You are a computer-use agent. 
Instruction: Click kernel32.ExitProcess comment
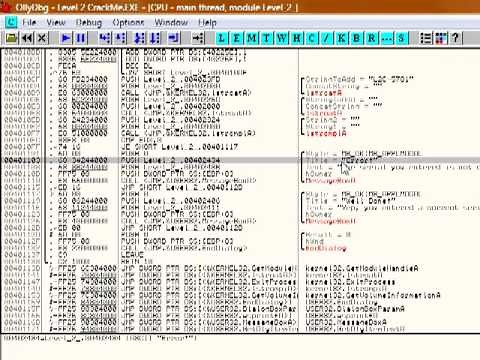[x=350, y=282]
